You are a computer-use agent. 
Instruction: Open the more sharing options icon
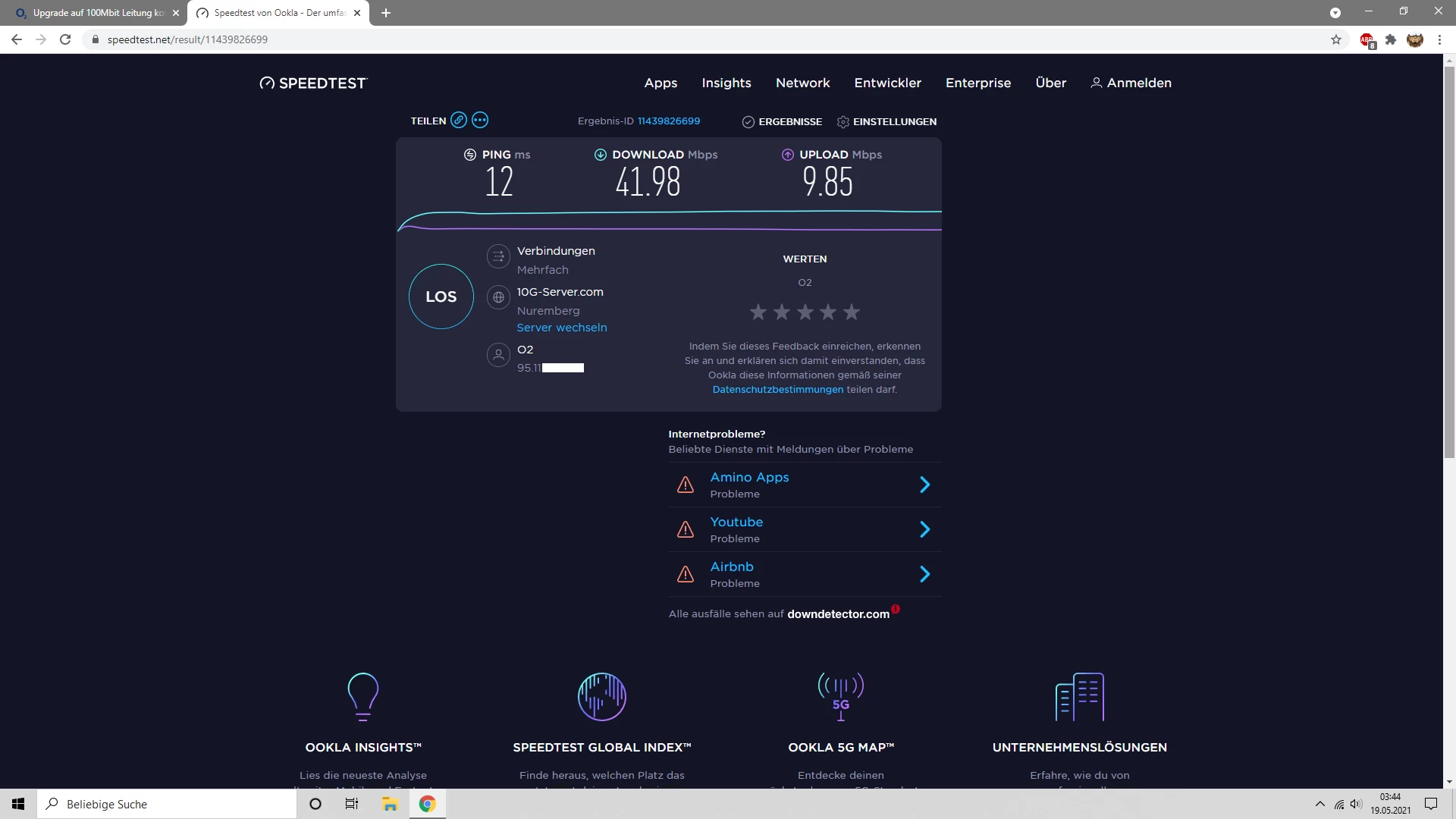(x=480, y=120)
